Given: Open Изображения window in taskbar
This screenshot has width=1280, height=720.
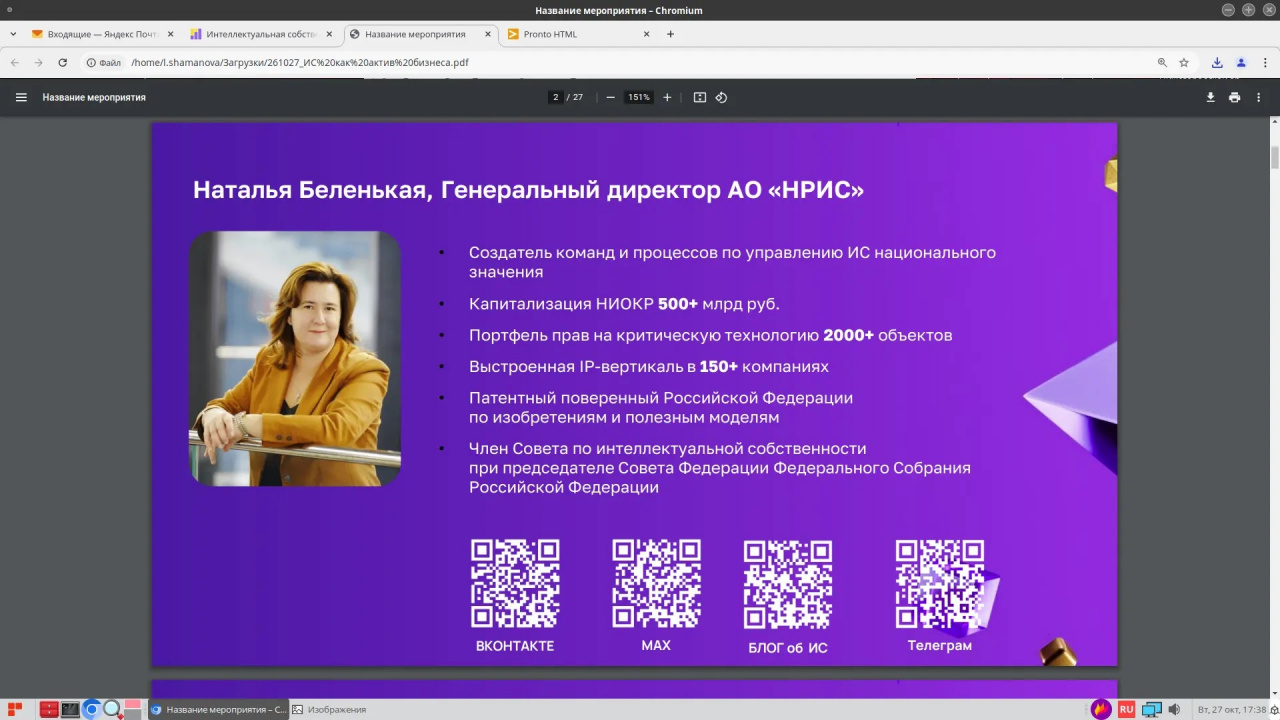Looking at the screenshot, I should click(x=330, y=709).
